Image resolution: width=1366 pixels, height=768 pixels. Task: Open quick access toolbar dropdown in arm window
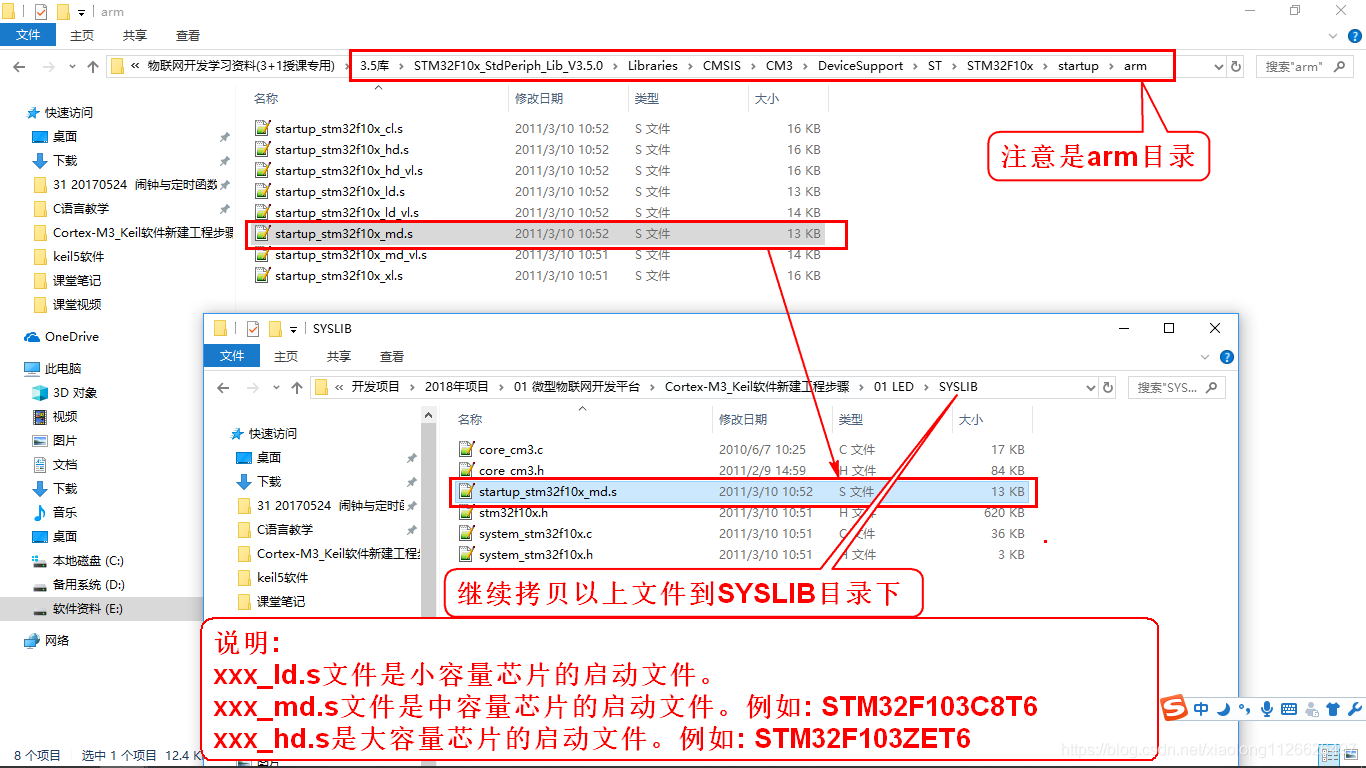tap(81, 12)
